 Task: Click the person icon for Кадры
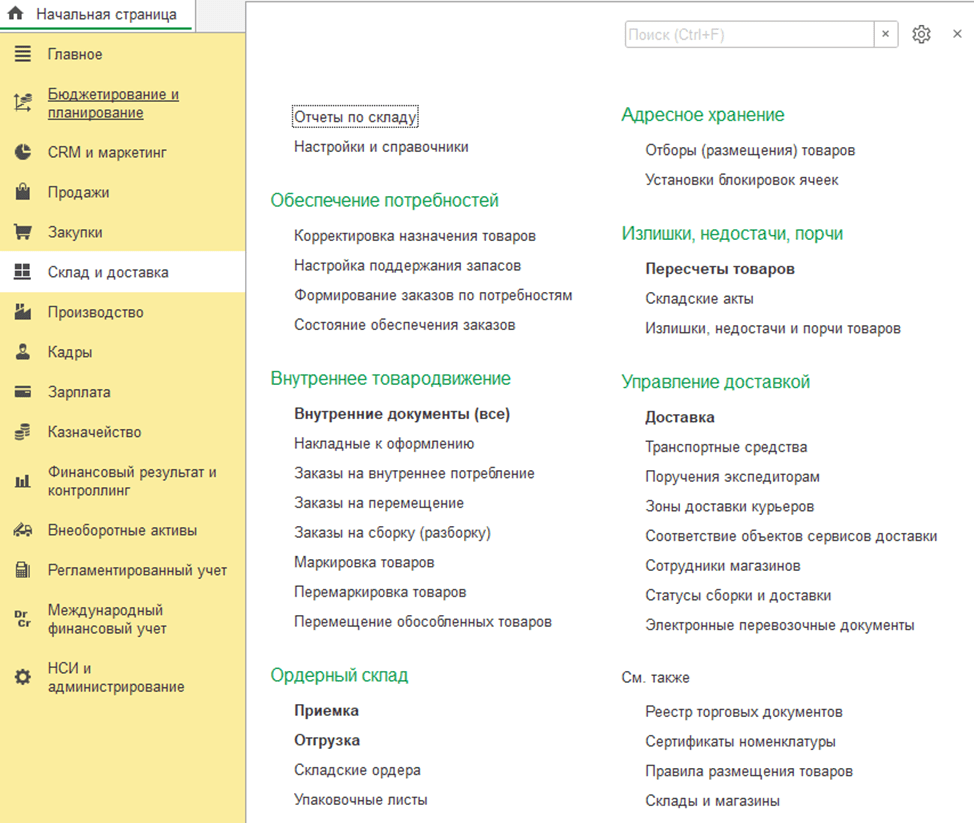(22, 352)
